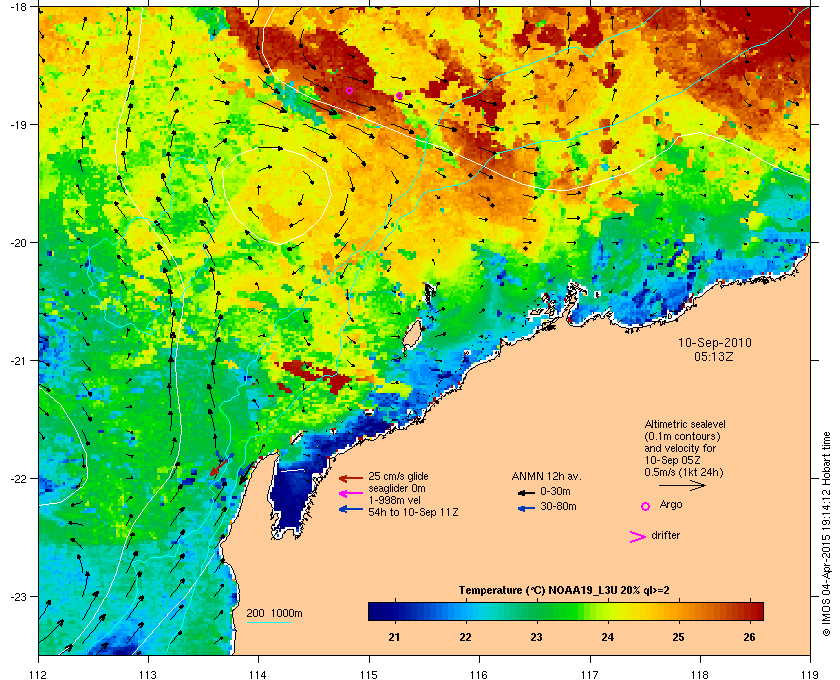This screenshot has height=680, width=840.
Task: Click the magenta drifter chevron legend symbol
Action: pyautogui.click(x=638, y=537)
